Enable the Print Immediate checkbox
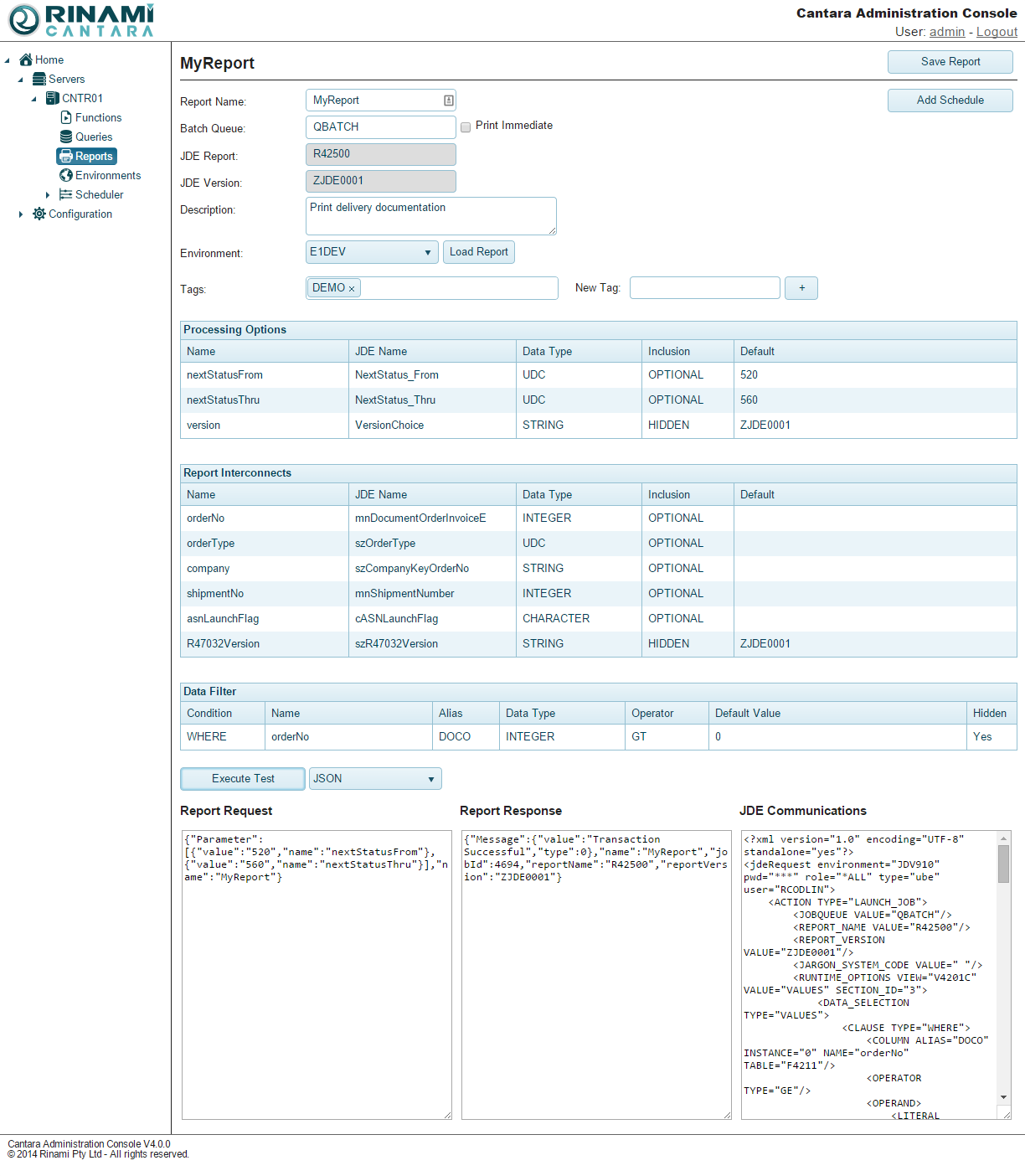Image resolution: width=1025 pixels, height=1176 pixels. 466,127
